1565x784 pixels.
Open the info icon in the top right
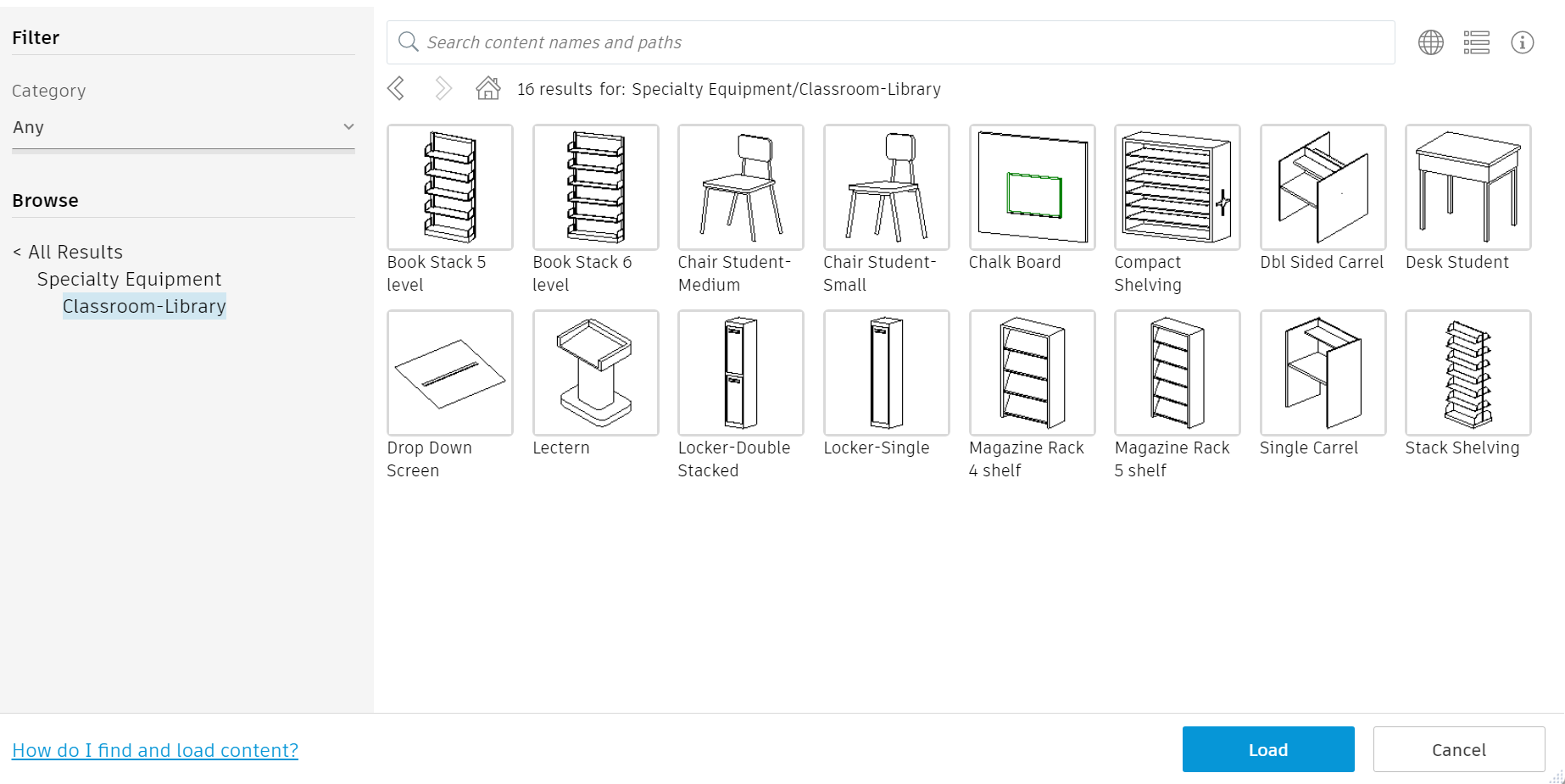click(x=1522, y=42)
